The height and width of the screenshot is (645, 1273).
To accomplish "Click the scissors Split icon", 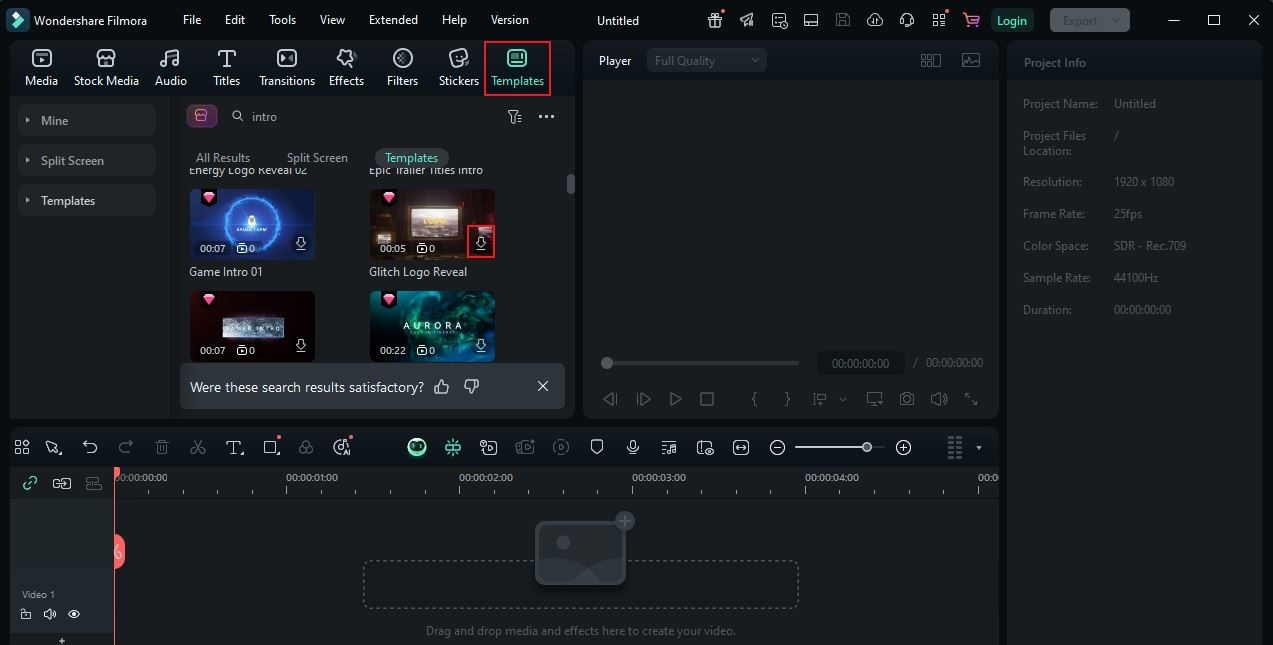I will coord(198,447).
